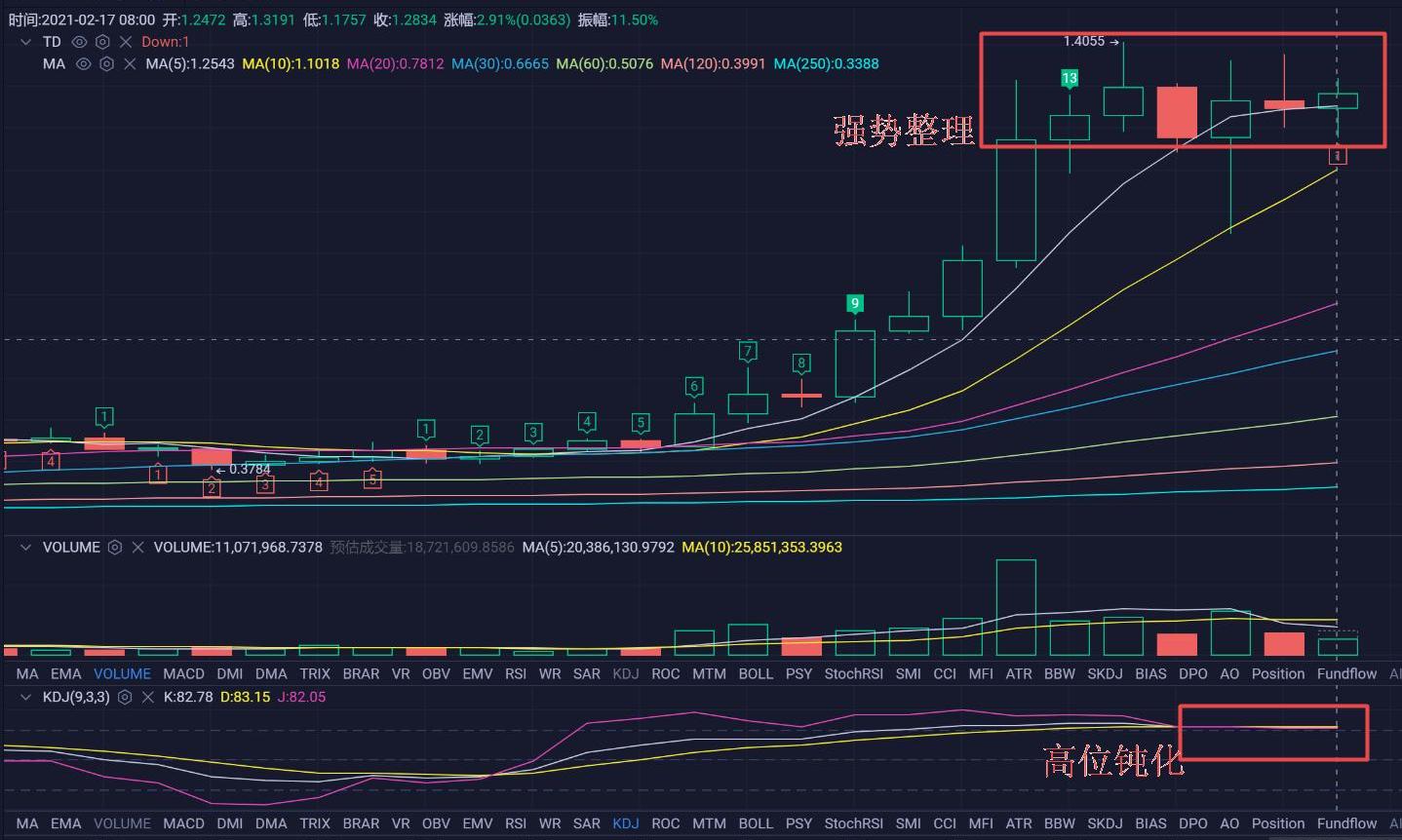Close the KDJ(9,3,3) indicator panel
Image resolution: width=1402 pixels, height=840 pixels.
148,698
